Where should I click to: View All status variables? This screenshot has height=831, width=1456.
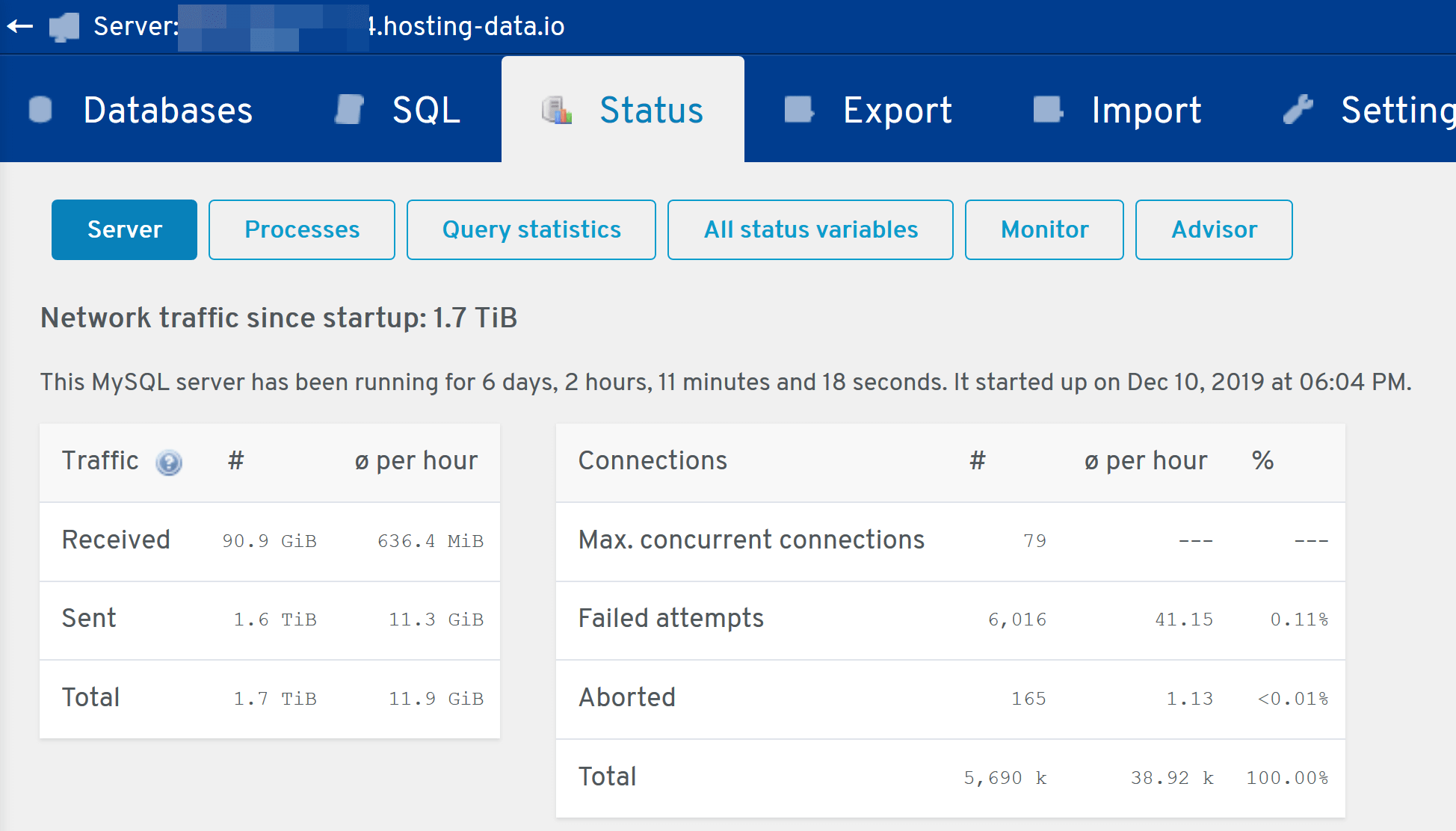click(x=810, y=229)
